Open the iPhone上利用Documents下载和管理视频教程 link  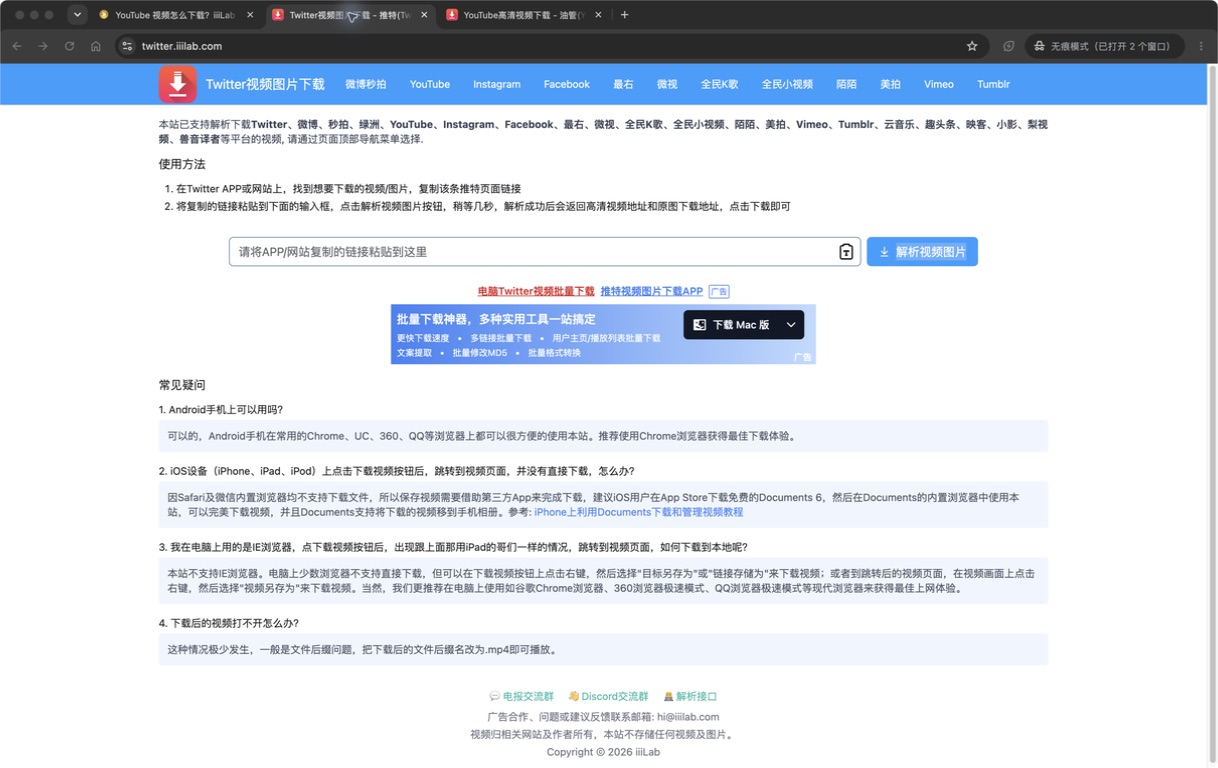639,512
